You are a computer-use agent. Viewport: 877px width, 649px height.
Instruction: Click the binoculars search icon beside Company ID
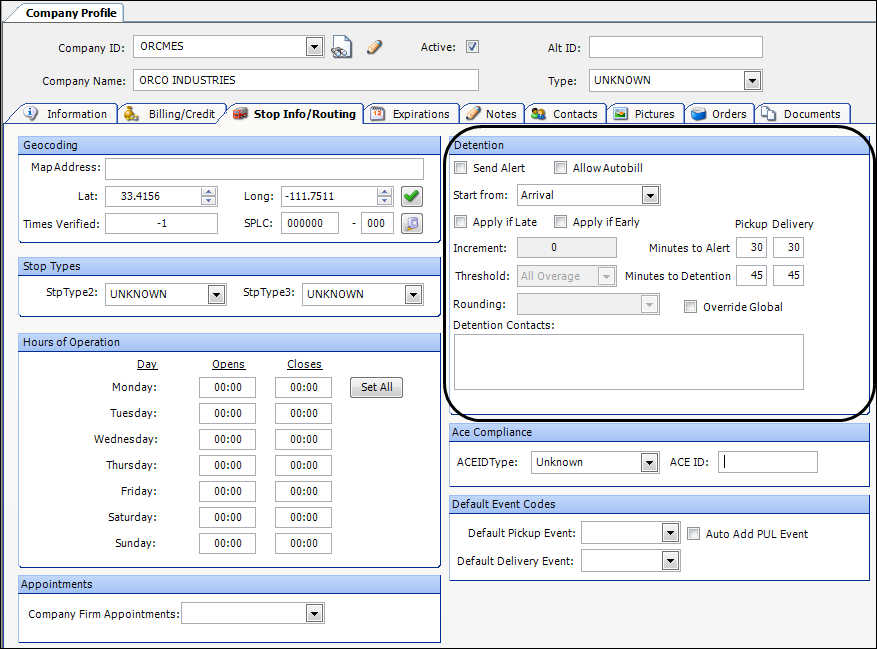pyautogui.click(x=342, y=47)
